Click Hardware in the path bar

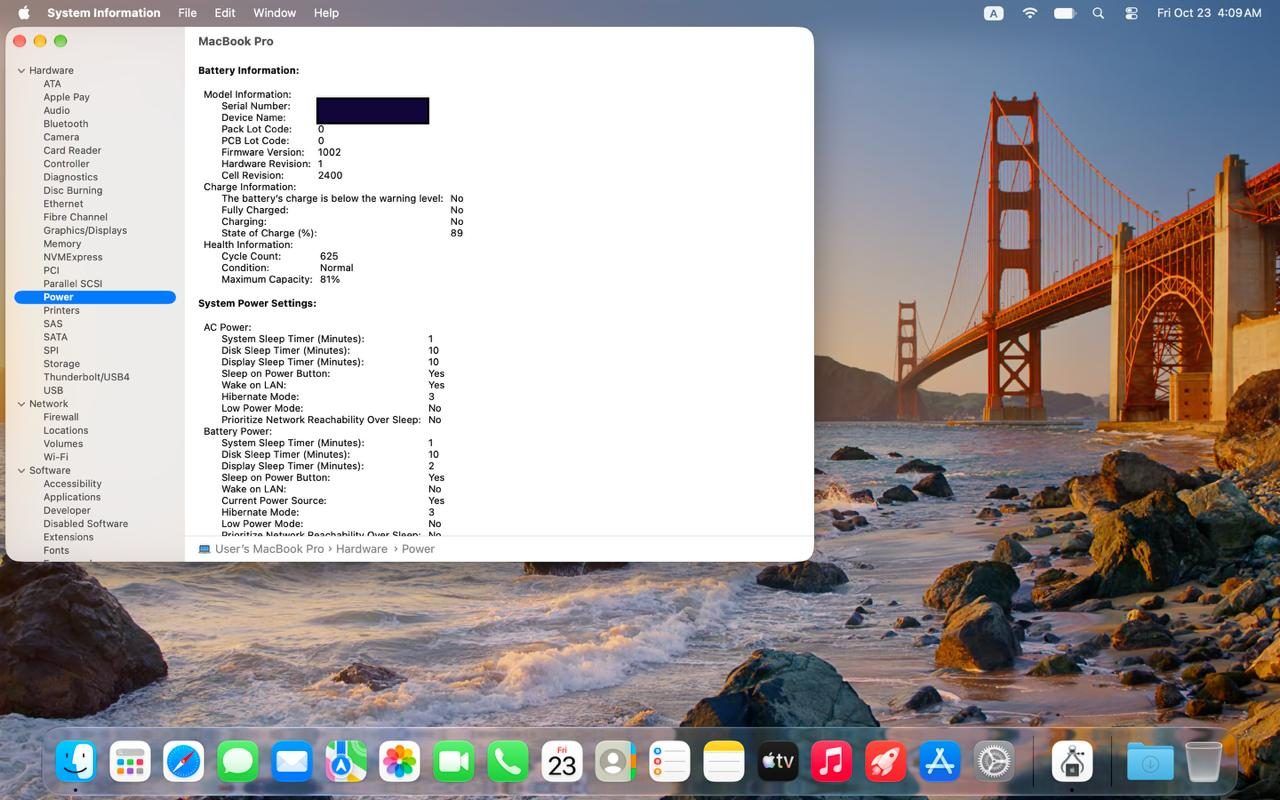point(362,549)
